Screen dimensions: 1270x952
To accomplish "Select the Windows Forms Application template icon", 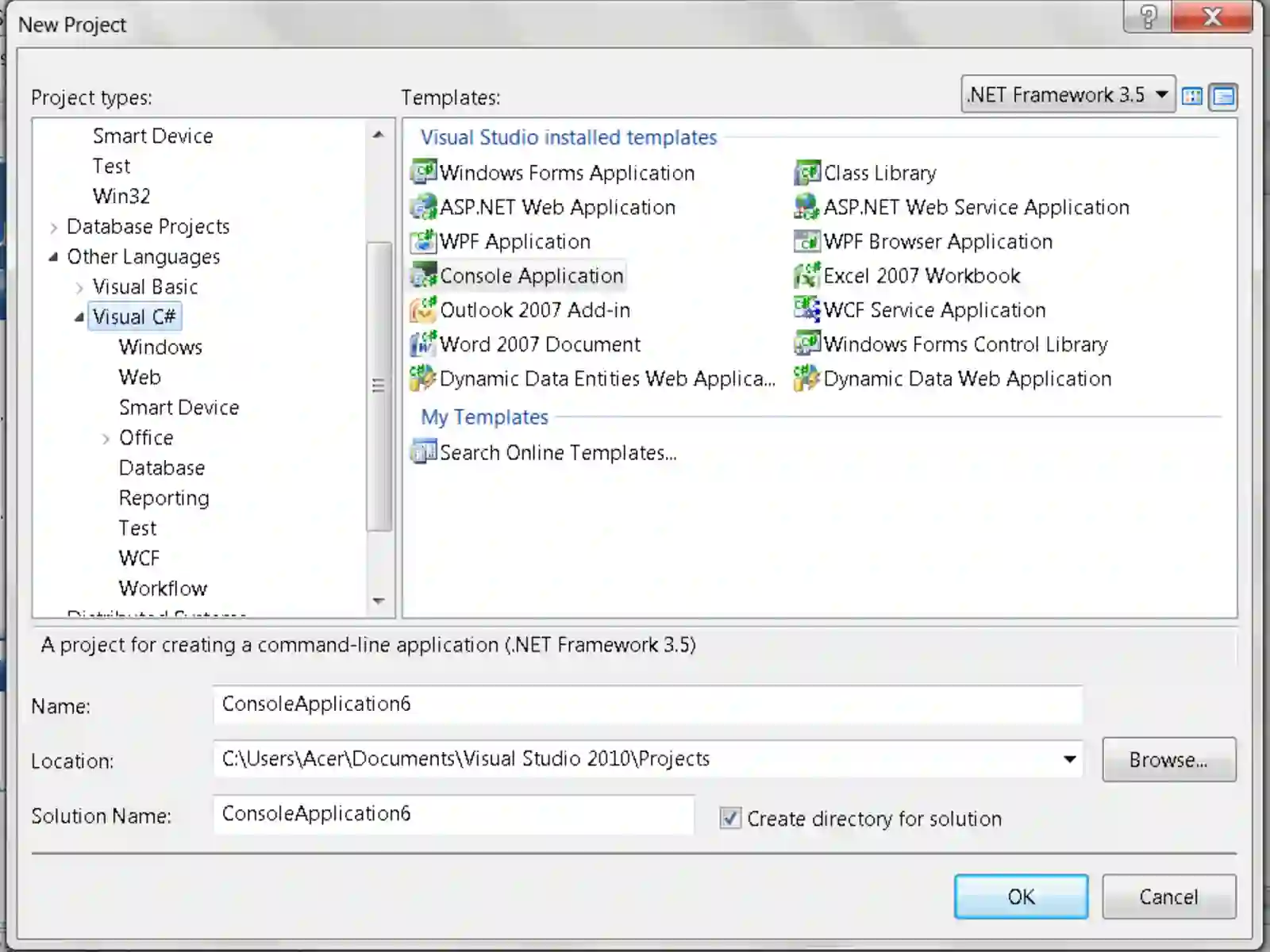I will click(x=424, y=172).
